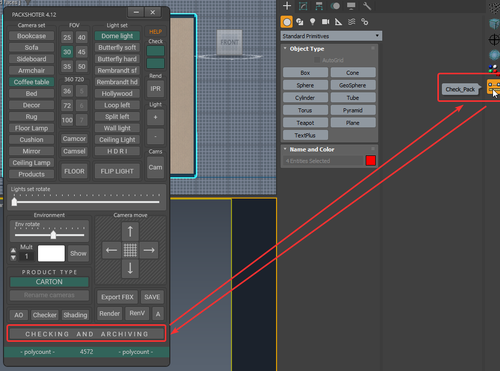The image size is (500, 371).
Task: Select the Shapes category icon
Action: (x=300, y=22)
